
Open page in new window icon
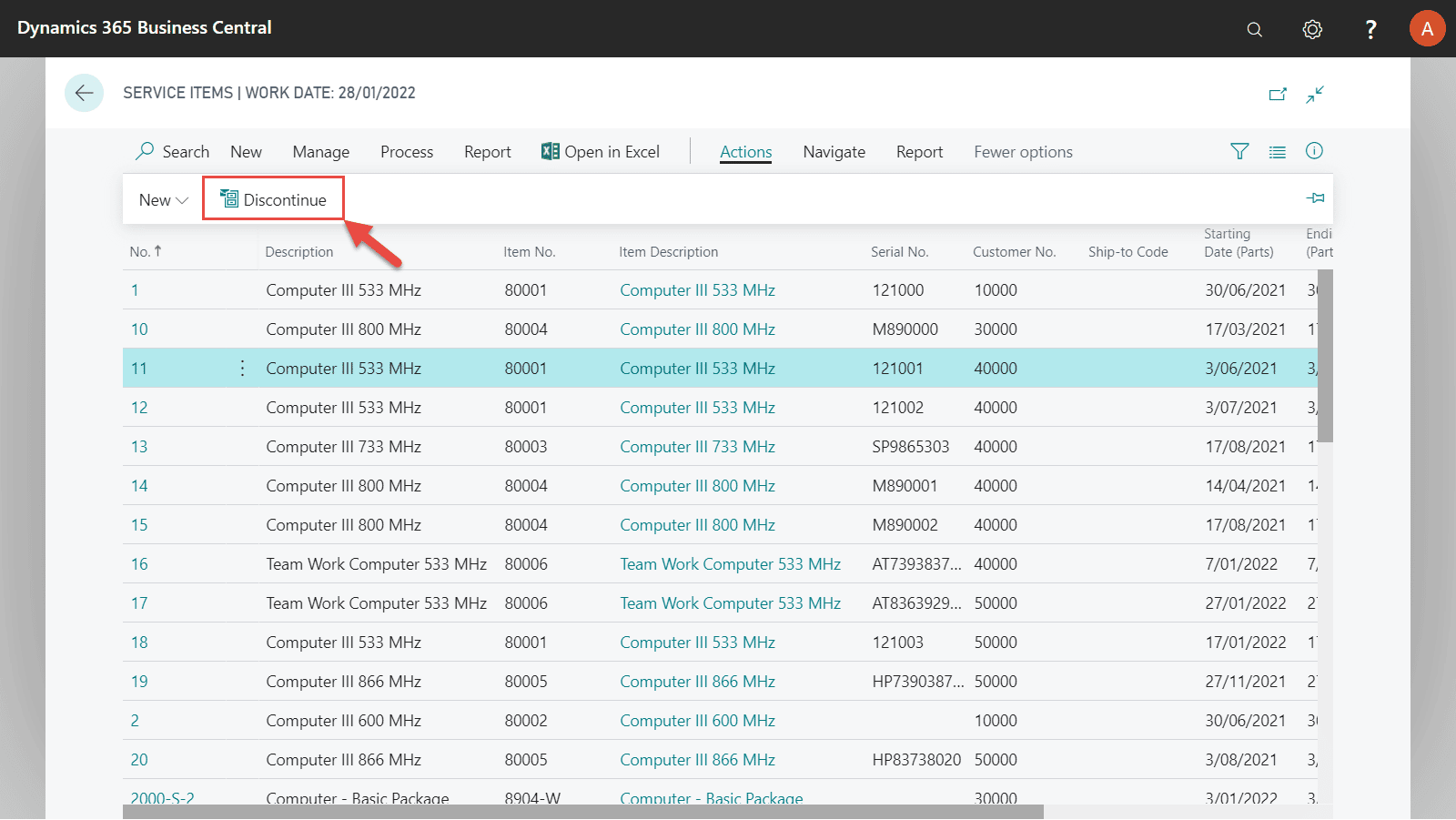1278,94
